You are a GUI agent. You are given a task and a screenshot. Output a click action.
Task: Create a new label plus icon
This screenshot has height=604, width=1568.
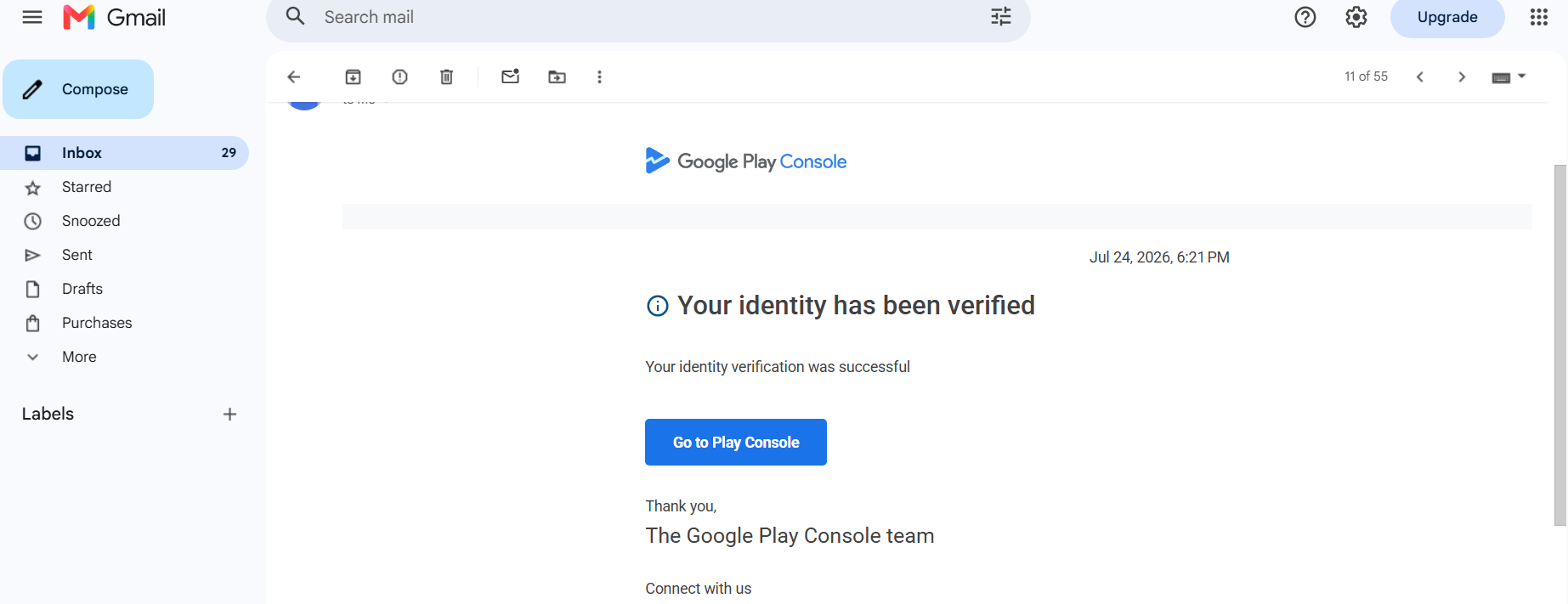229,415
